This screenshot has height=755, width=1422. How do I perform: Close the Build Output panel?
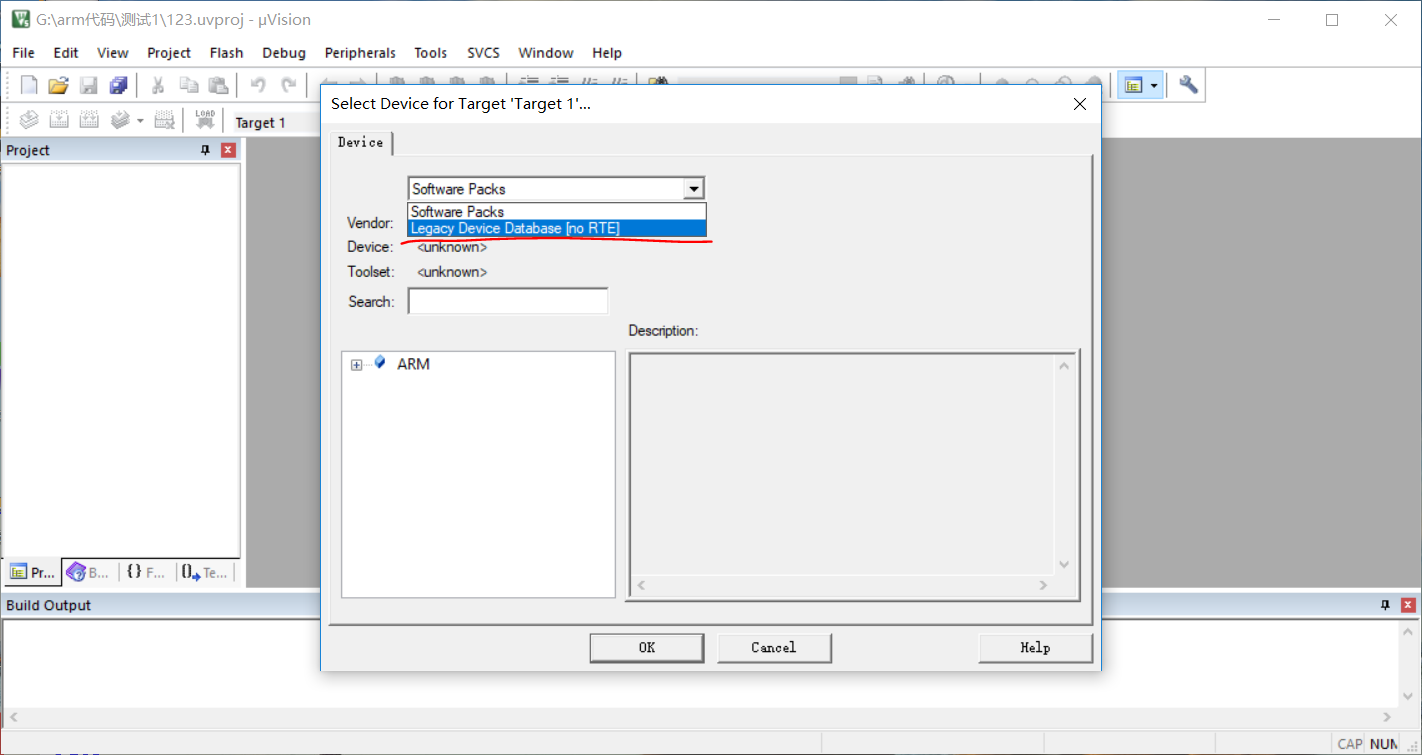tap(1407, 605)
